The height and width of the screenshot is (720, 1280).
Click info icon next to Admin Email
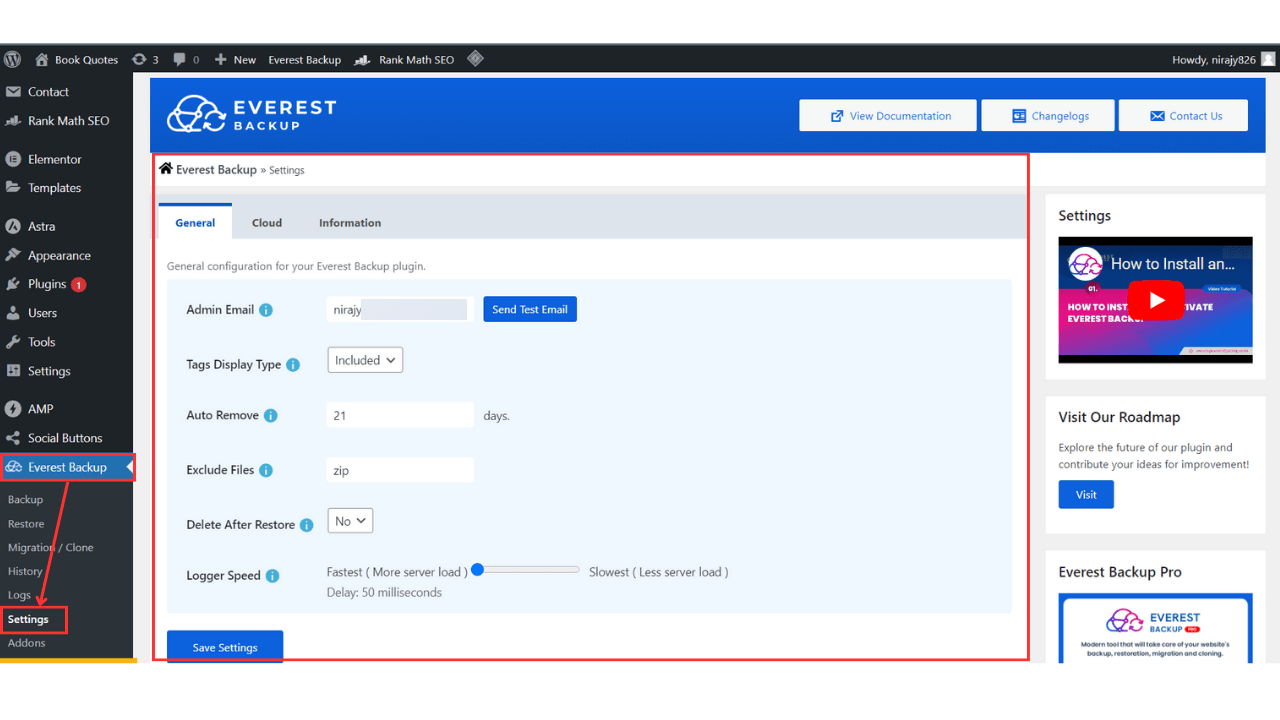pyautogui.click(x=266, y=310)
